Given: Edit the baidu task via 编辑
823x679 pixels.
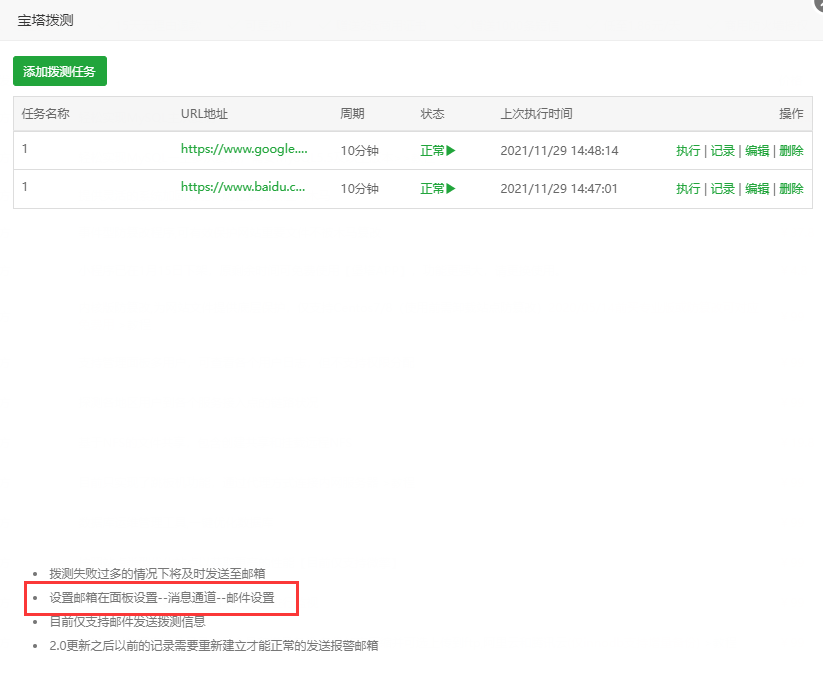Looking at the screenshot, I should 757,188.
